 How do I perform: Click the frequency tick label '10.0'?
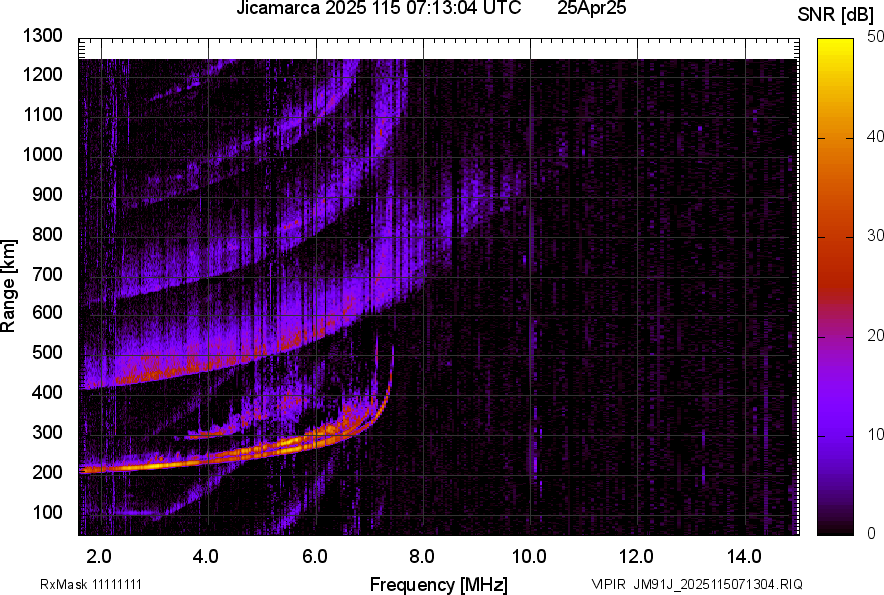click(x=529, y=557)
